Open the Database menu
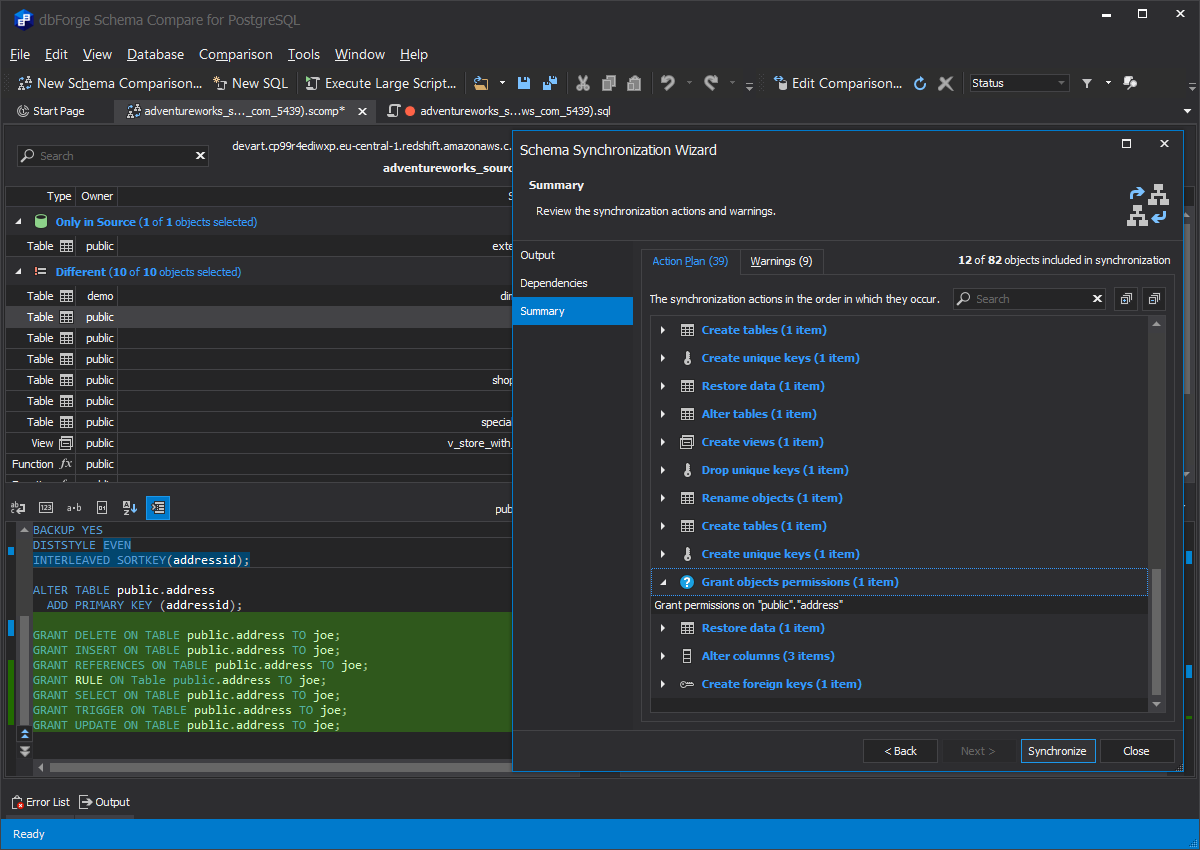 pyautogui.click(x=155, y=54)
